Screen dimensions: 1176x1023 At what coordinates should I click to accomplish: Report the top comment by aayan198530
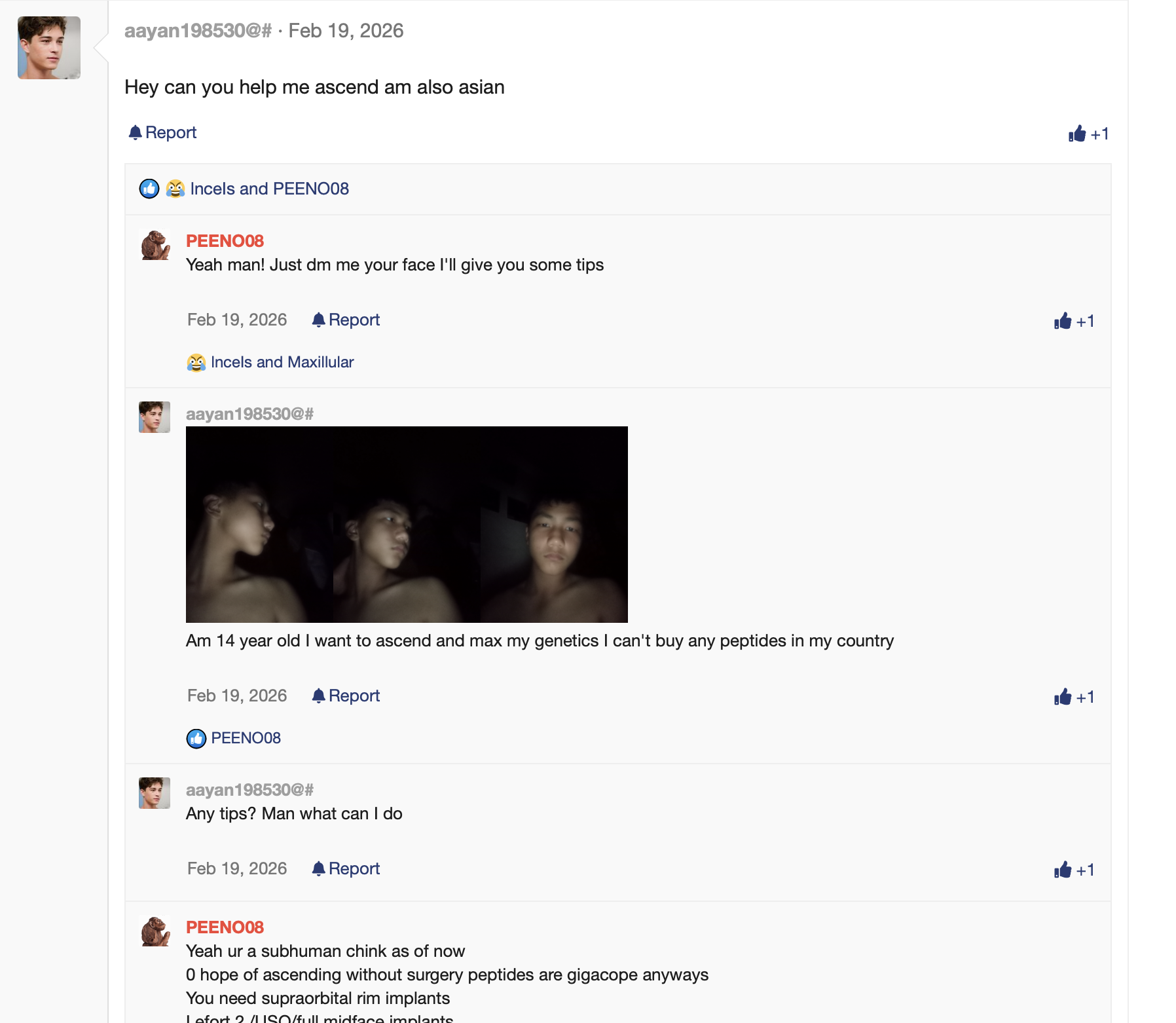163,132
